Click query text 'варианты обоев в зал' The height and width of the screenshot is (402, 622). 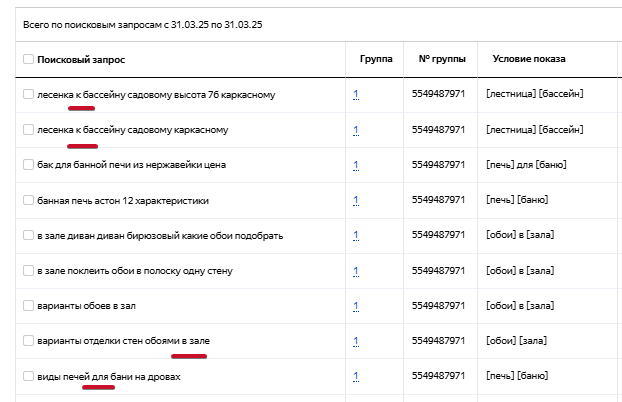point(86,306)
